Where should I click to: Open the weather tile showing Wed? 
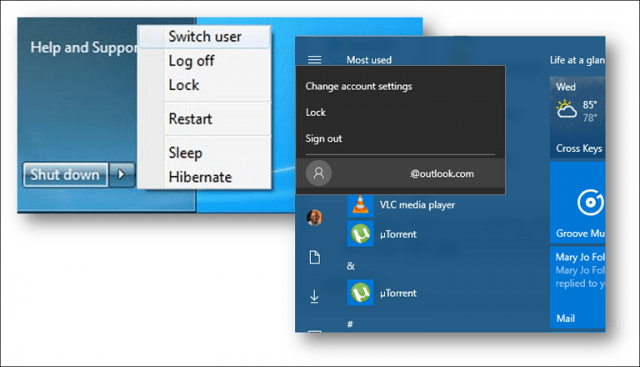578,117
